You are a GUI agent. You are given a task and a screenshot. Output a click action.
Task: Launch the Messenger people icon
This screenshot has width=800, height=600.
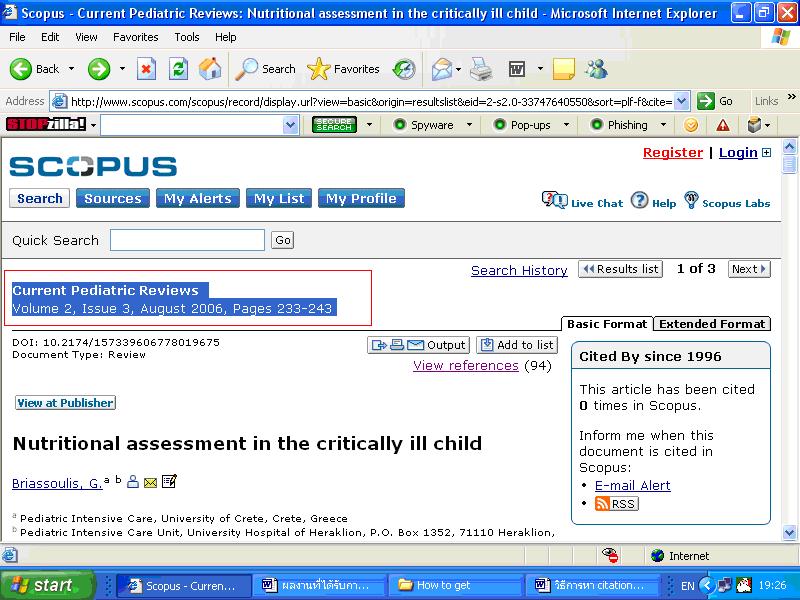[595, 69]
